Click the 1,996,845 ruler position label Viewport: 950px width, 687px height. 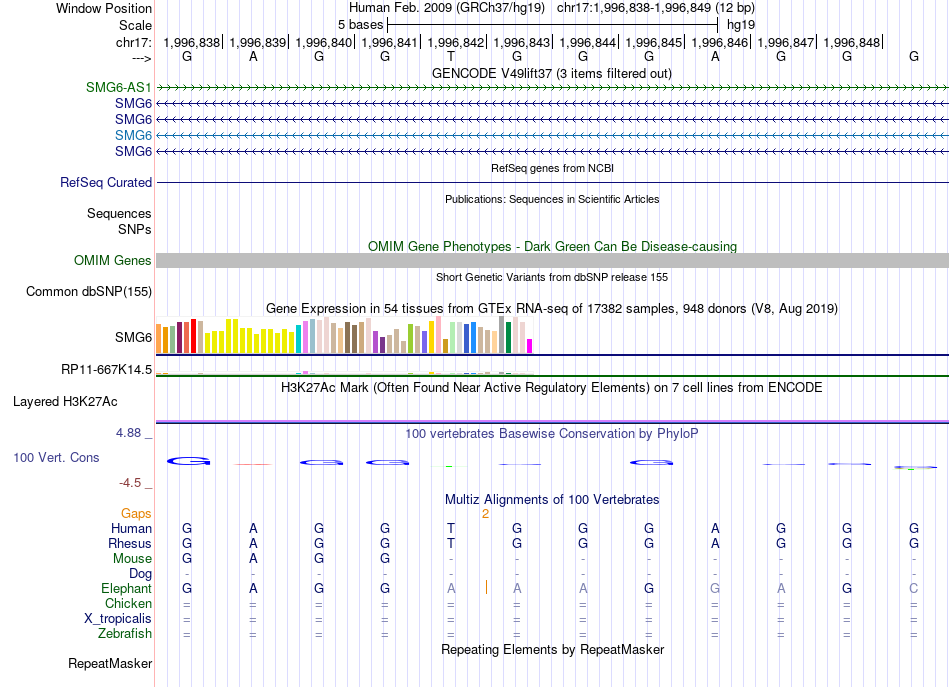(x=654, y=42)
